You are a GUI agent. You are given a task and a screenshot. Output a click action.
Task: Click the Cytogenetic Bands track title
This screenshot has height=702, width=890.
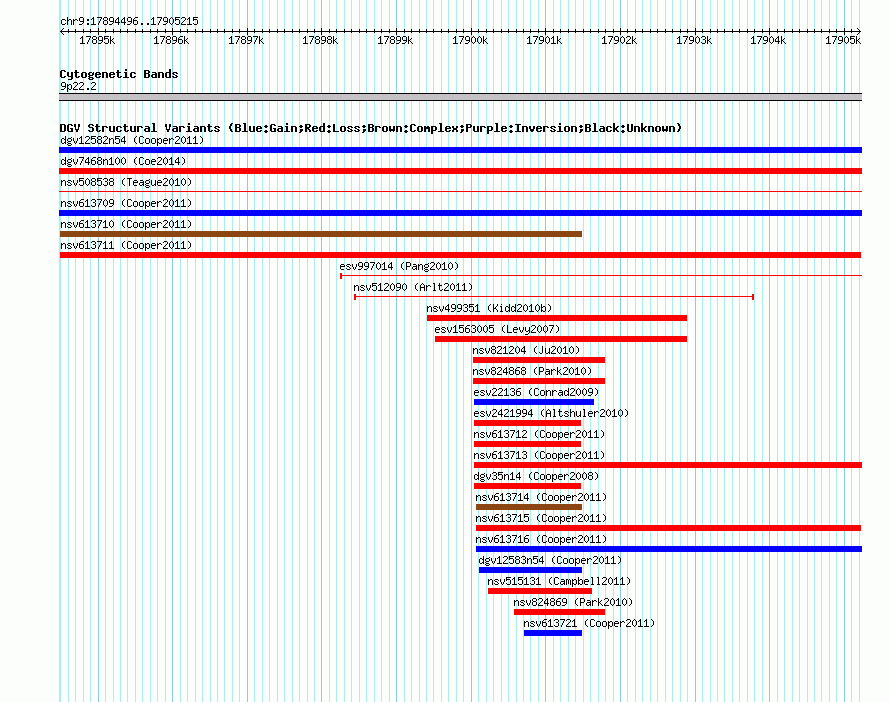coord(119,74)
